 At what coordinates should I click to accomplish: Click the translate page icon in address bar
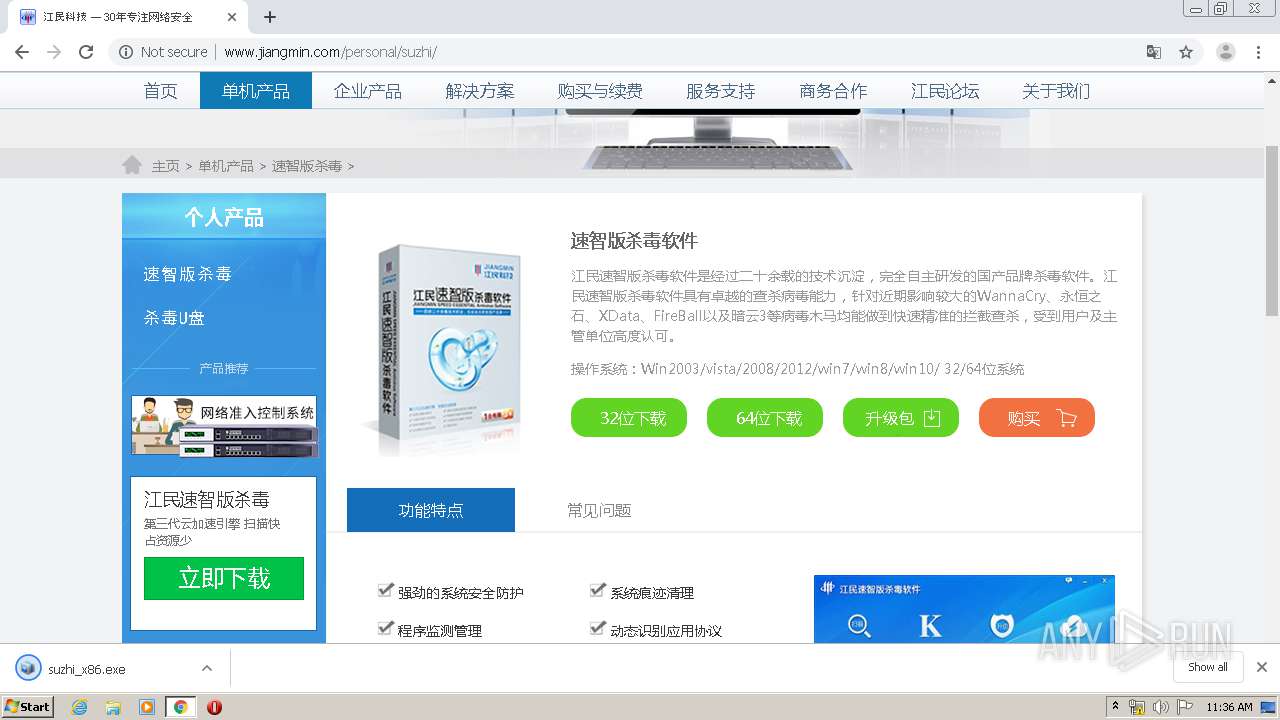(1154, 52)
